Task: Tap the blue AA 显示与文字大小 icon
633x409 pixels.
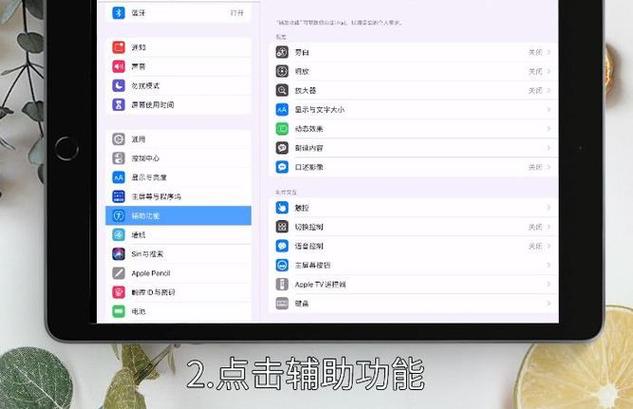Action: [282, 109]
